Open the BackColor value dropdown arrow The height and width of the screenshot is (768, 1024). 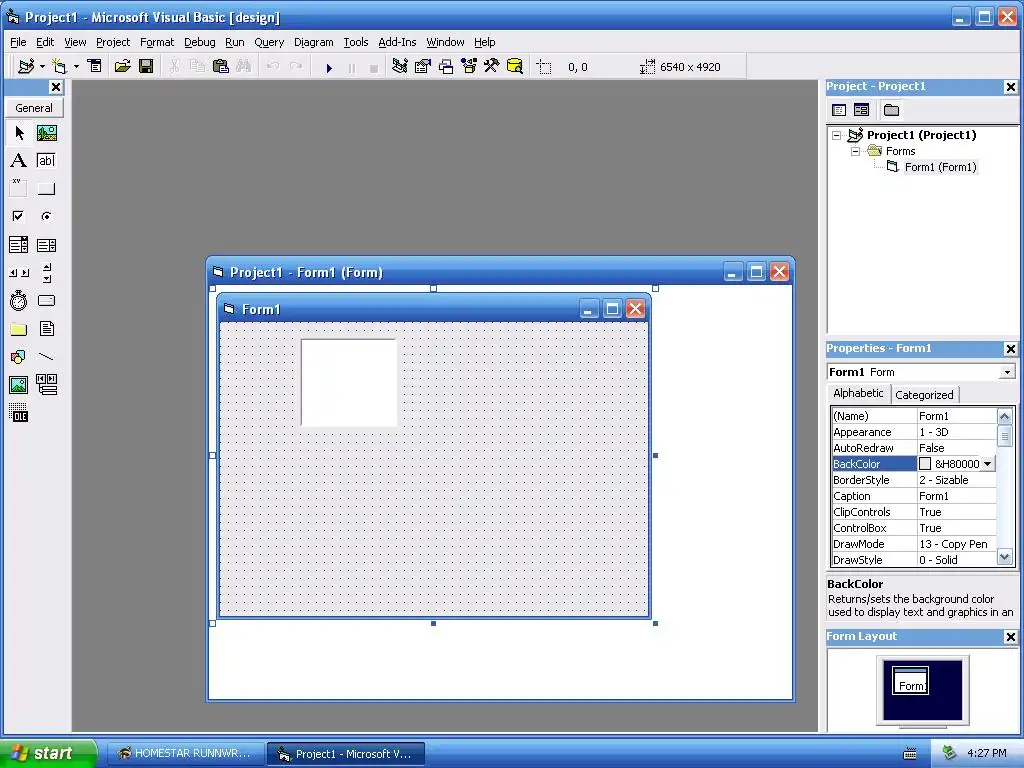(987, 464)
